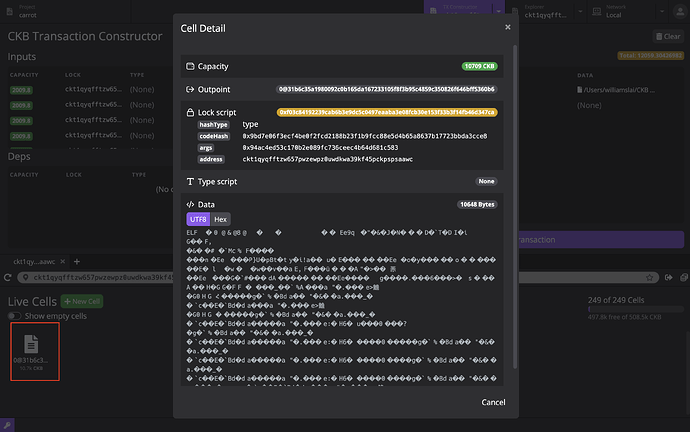Click the Lock script padlock icon

click(x=190, y=112)
